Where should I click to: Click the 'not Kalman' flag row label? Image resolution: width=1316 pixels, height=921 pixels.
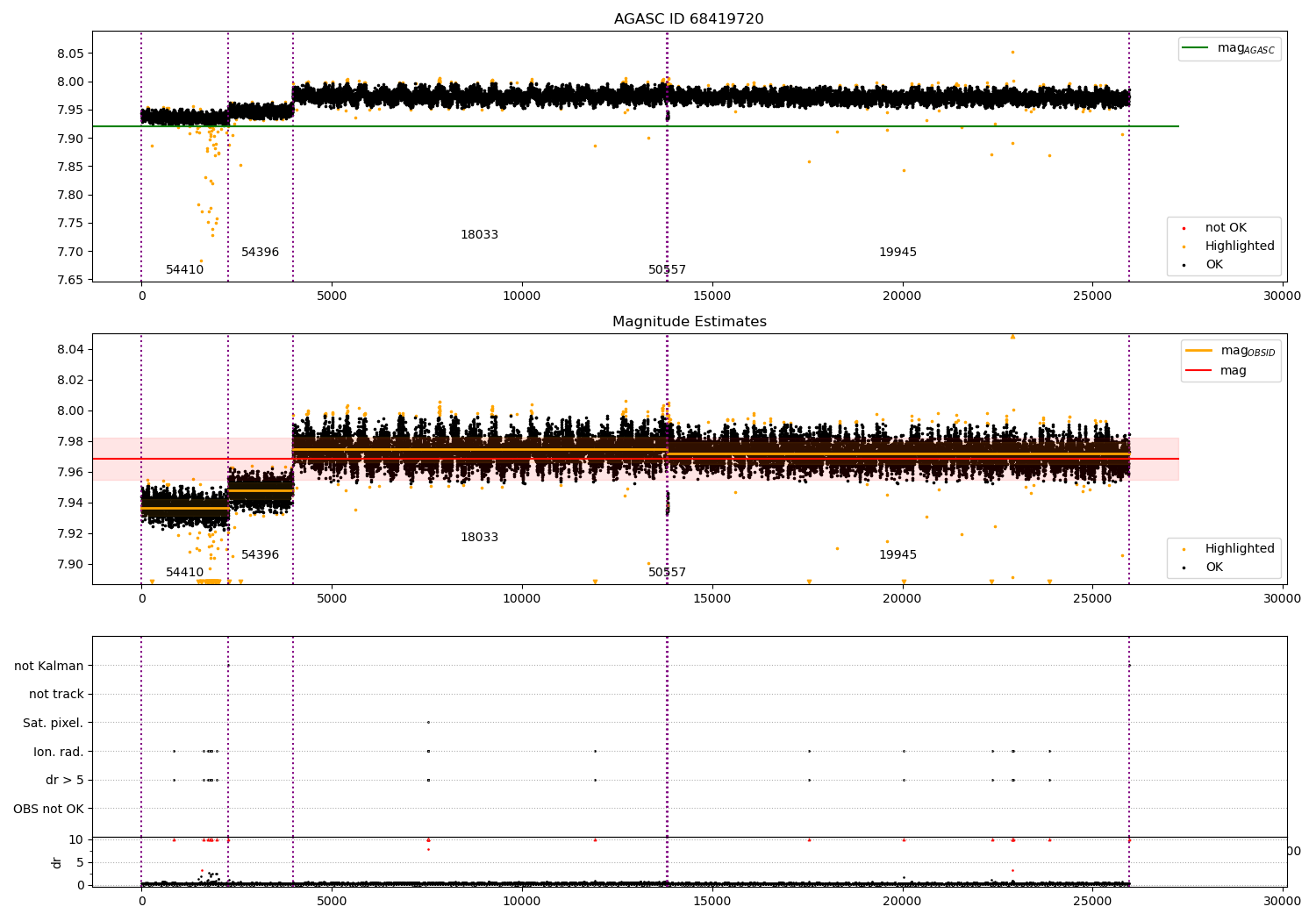[49, 667]
